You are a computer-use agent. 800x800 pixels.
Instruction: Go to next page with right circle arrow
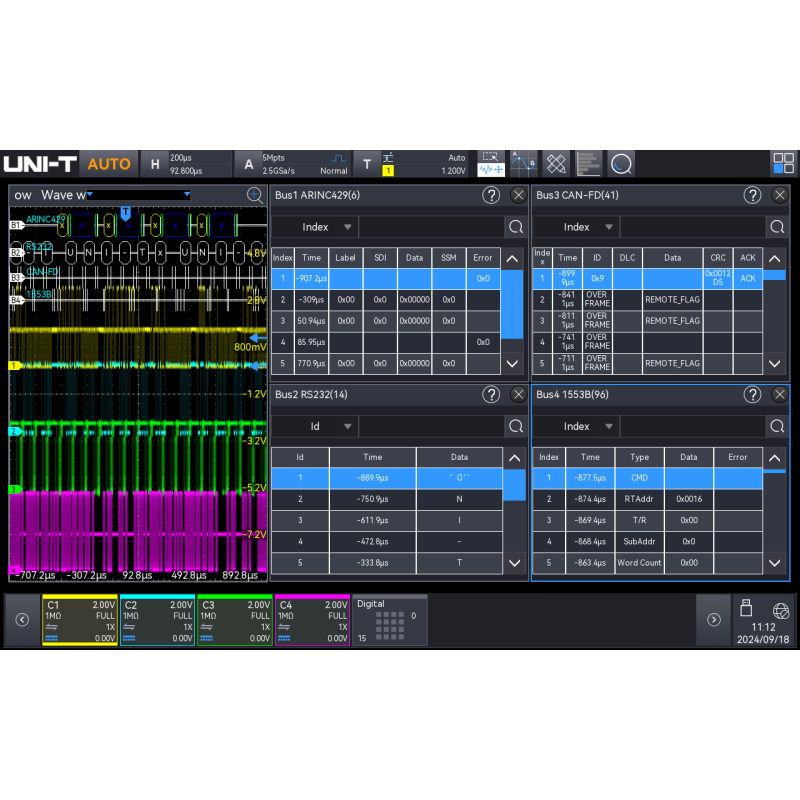coord(713,619)
